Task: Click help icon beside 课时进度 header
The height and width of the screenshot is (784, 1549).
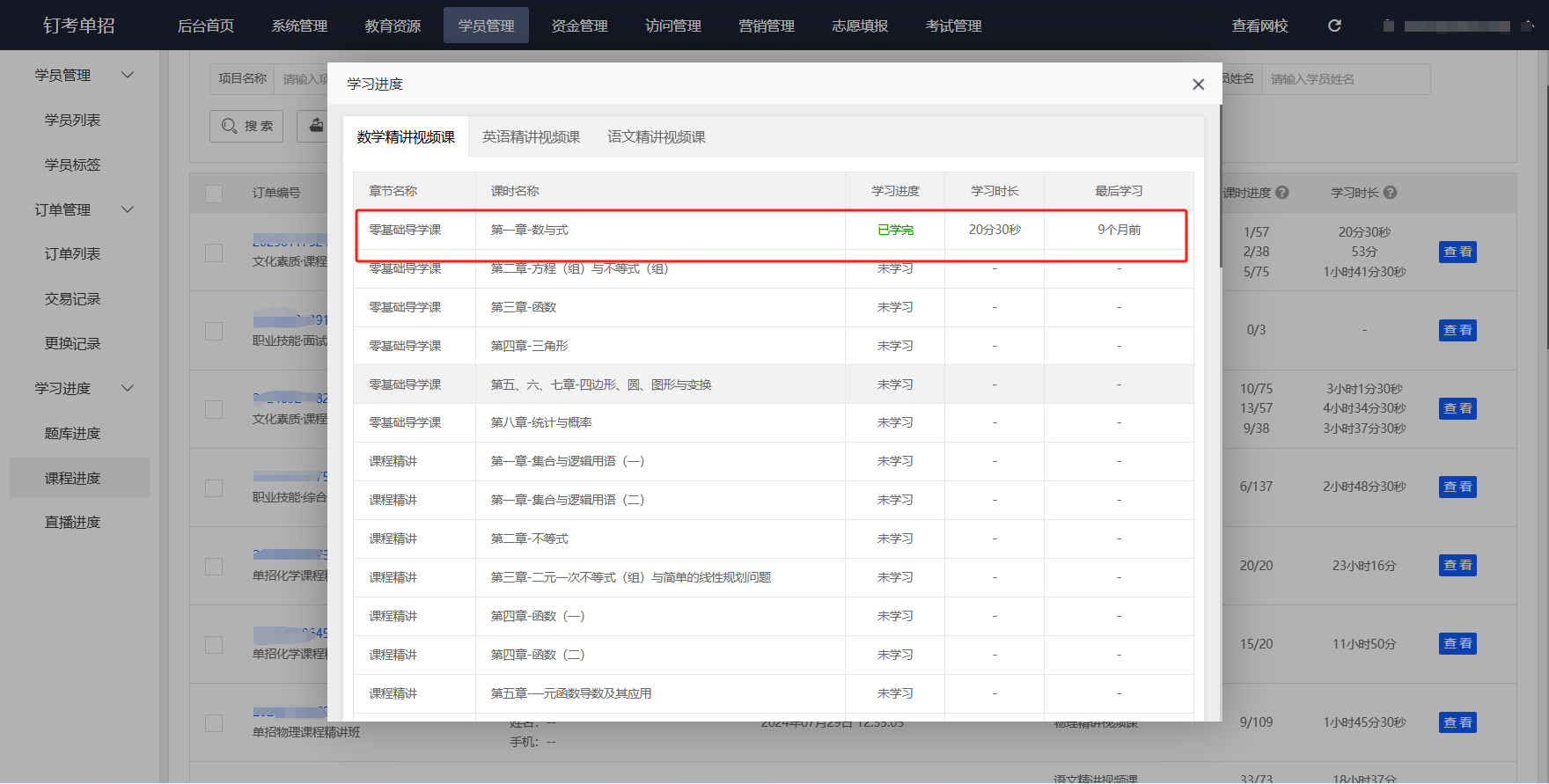Action: point(1282,193)
